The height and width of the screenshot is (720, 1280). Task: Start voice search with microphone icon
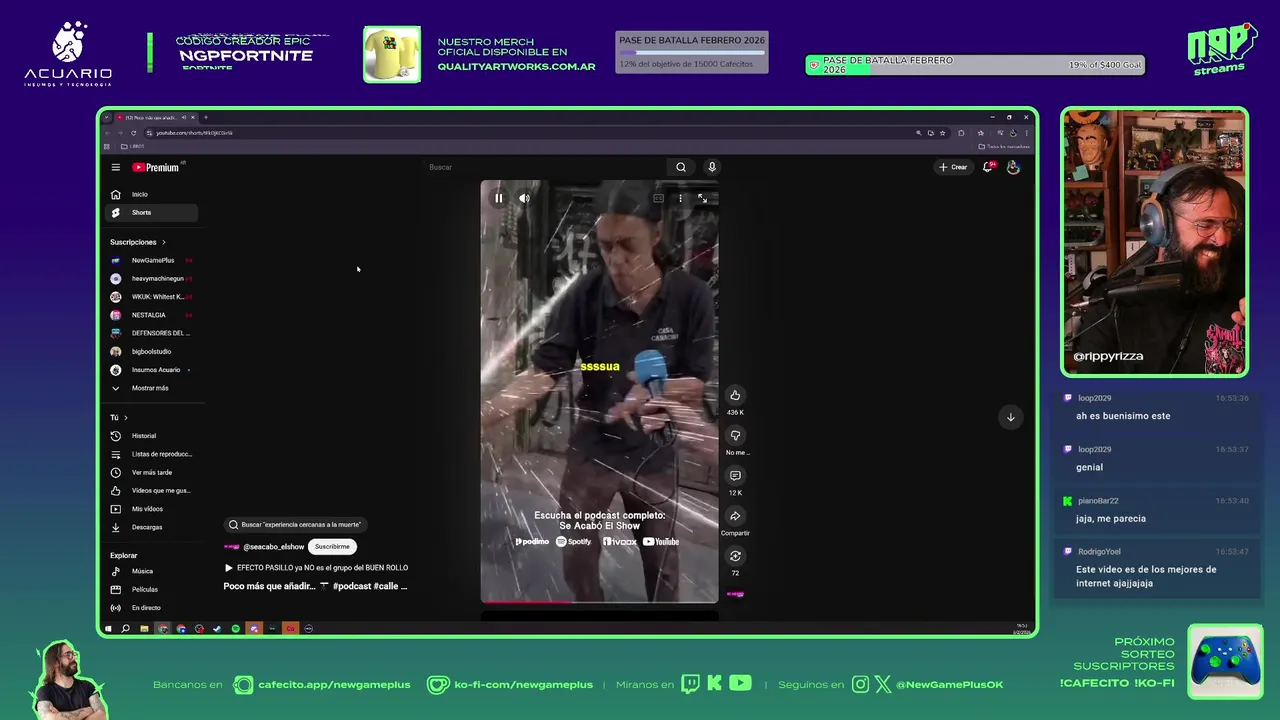(x=712, y=167)
